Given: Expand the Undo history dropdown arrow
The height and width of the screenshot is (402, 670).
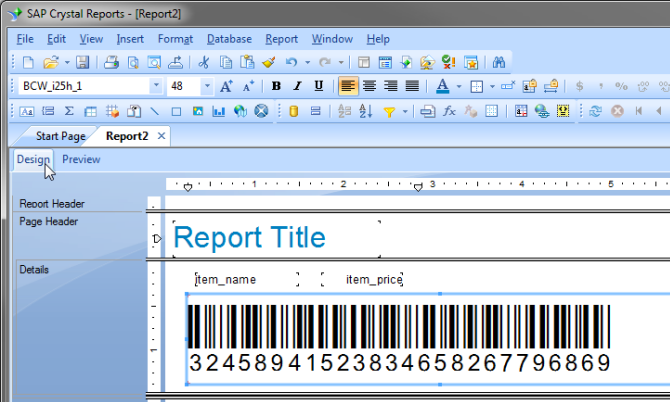Looking at the screenshot, I should (307, 63).
